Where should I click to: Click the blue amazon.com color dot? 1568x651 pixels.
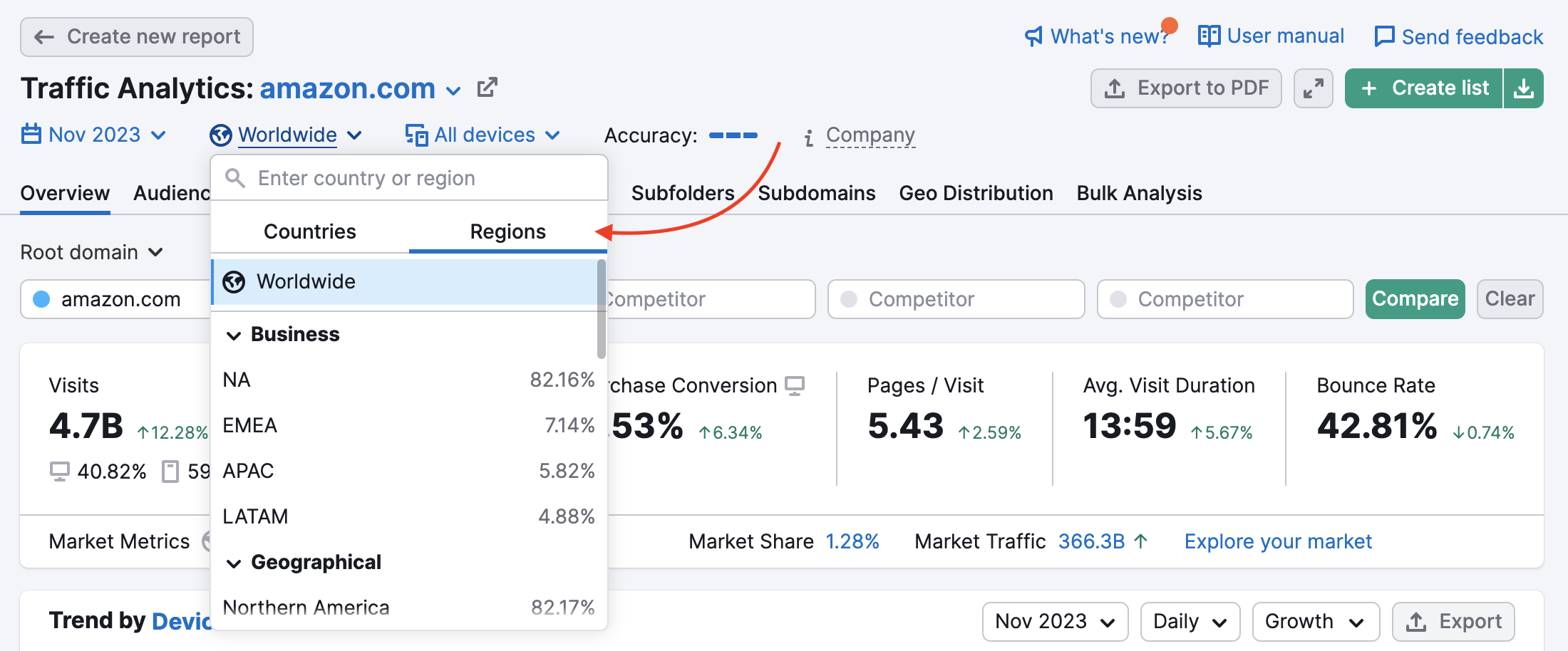[x=41, y=299]
